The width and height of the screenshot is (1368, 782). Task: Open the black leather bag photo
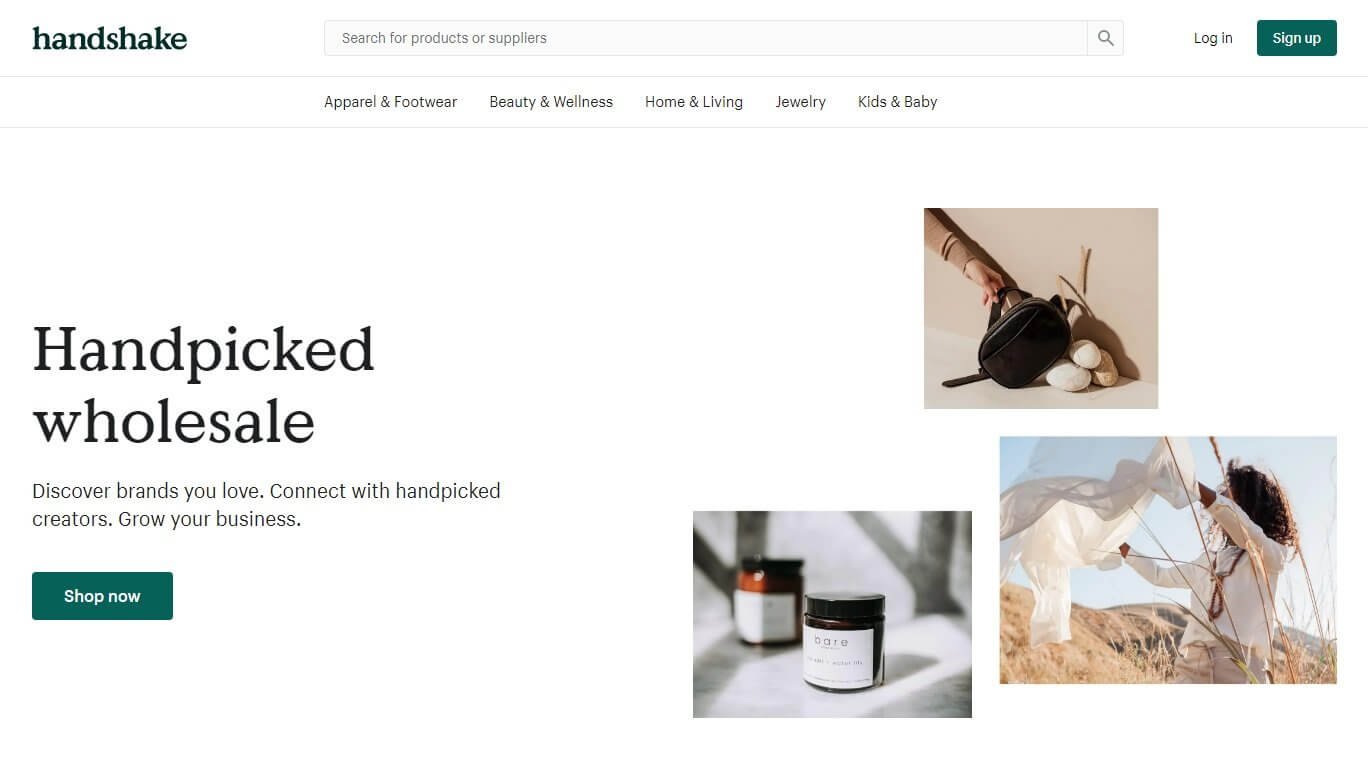[x=1041, y=308]
